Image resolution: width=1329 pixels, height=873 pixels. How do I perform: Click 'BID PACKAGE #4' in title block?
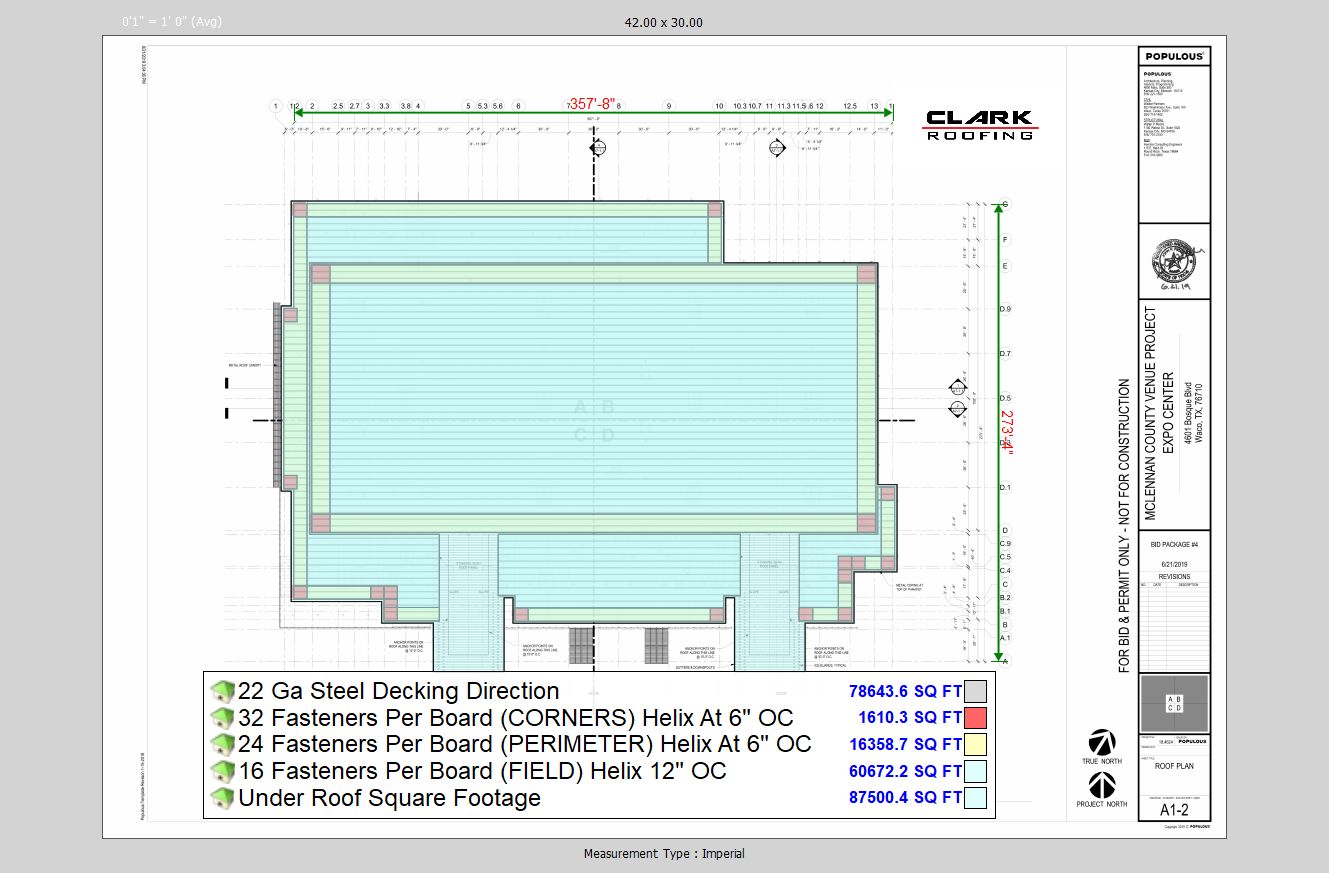pyautogui.click(x=1174, y=545)
